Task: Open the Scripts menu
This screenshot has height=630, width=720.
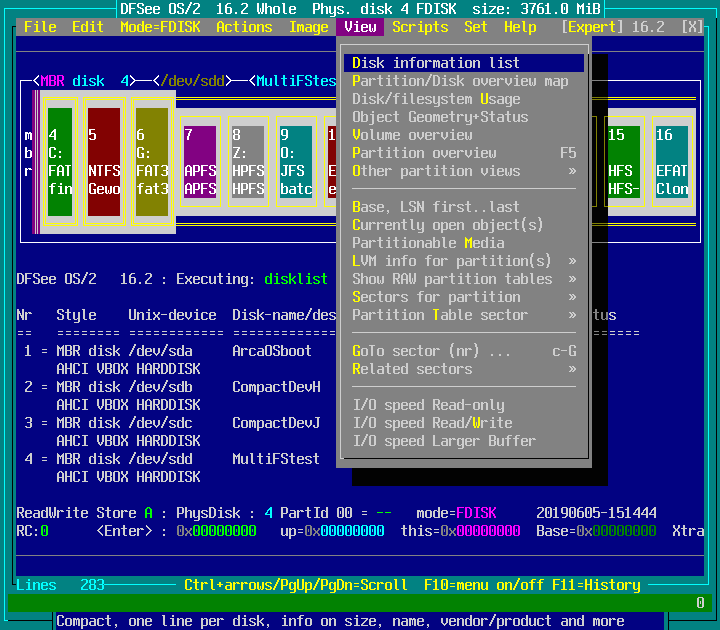Action: click(x=420, y=27)
